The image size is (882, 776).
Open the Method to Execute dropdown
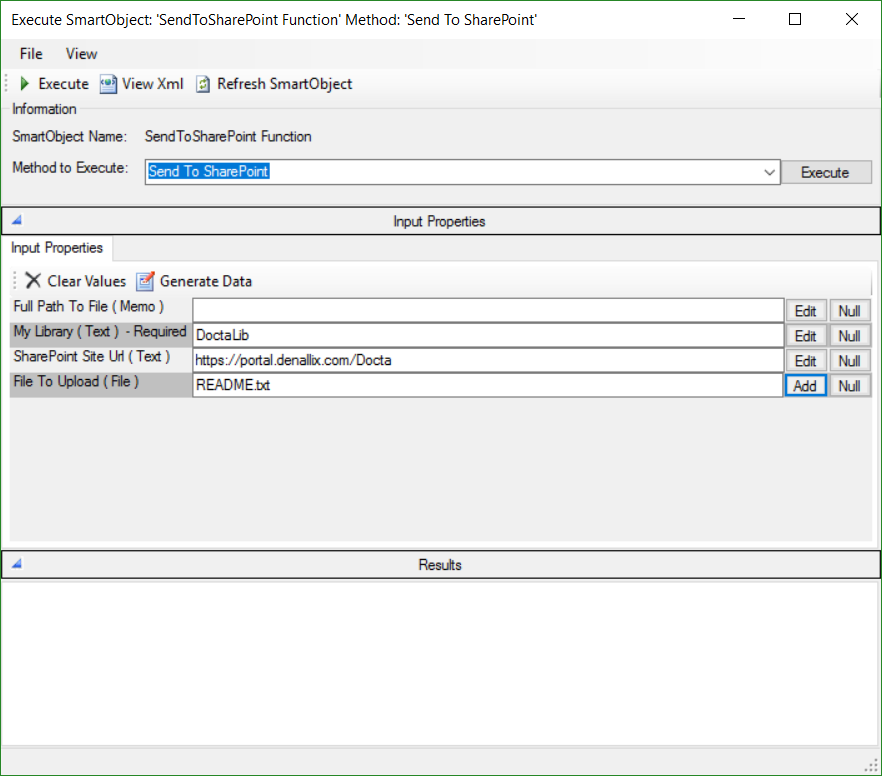pyautogui.click(x=769, y=171)
